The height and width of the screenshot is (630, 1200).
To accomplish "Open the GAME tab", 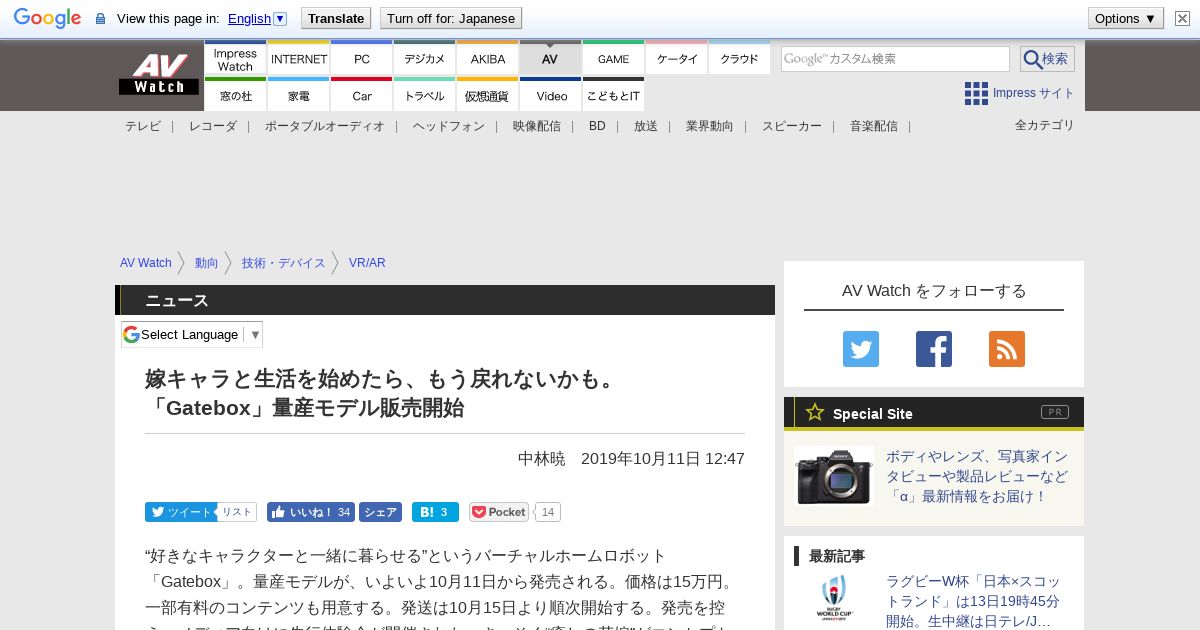I will (614, 58).
